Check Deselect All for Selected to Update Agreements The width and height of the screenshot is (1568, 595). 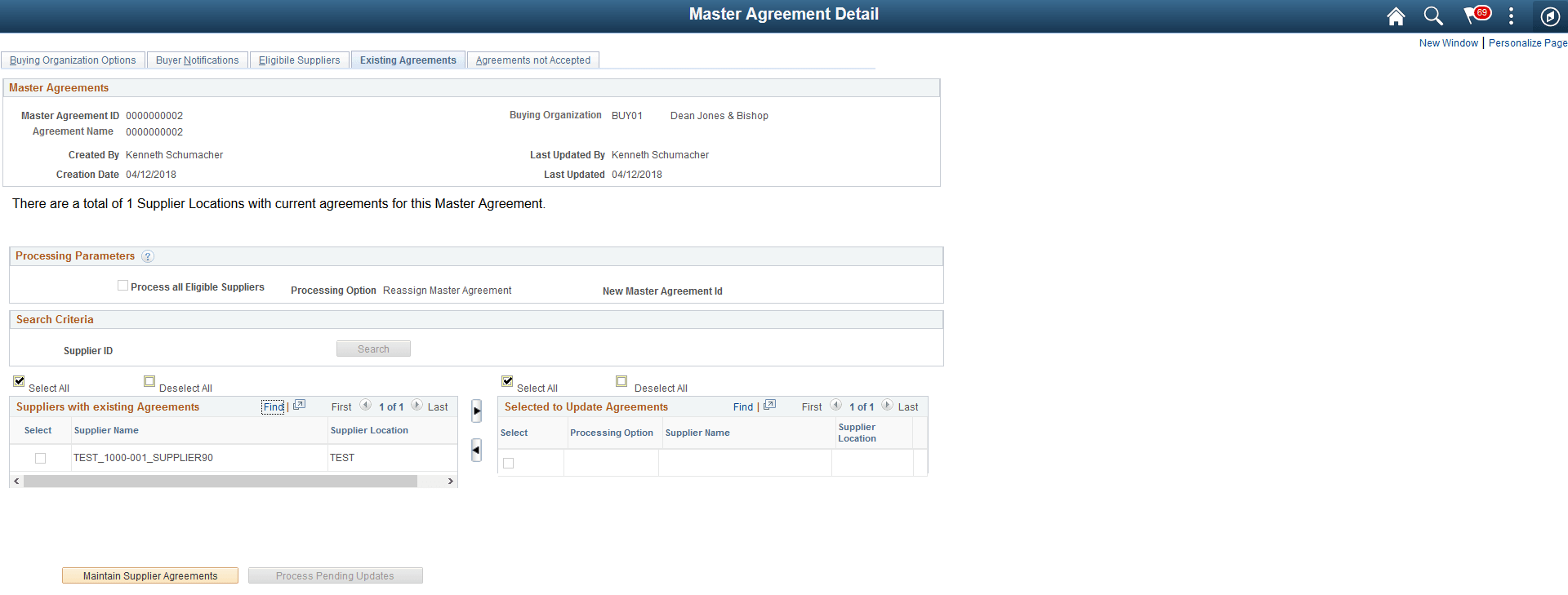coord(621,381)
